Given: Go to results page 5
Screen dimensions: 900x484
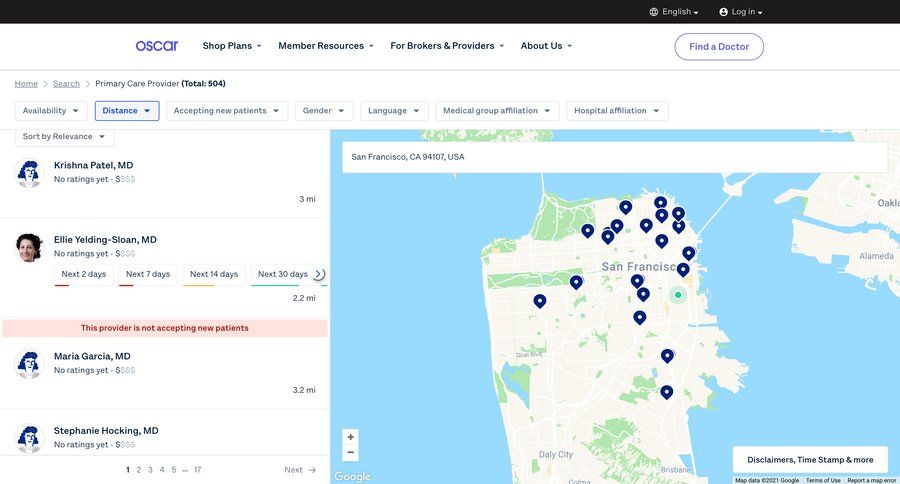Looking at the screenshot, I should pos(174,470).
